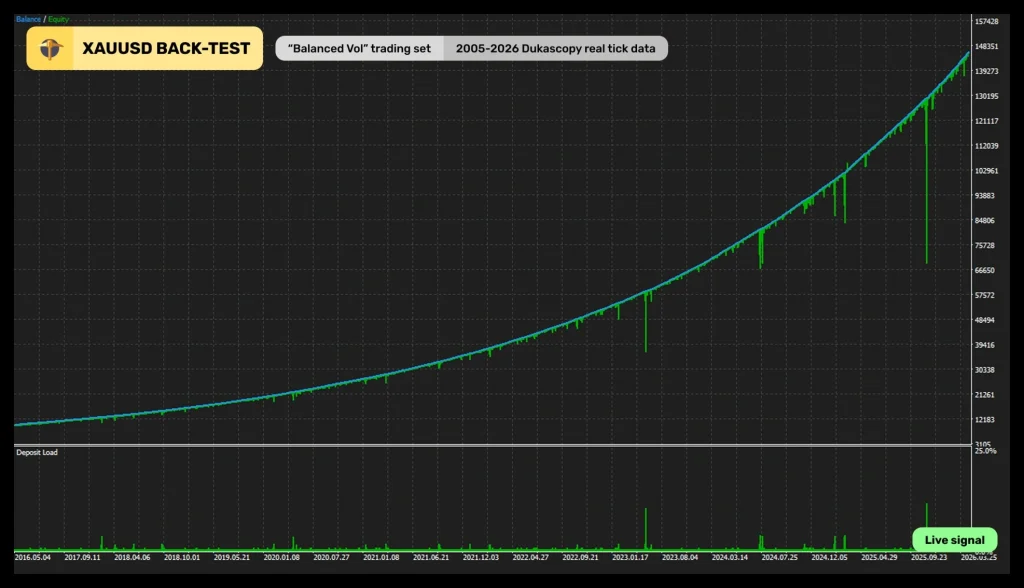Click the 84806 y-axis value
The width and height of the screenshot is (1024, 588).
click(984, 220)
